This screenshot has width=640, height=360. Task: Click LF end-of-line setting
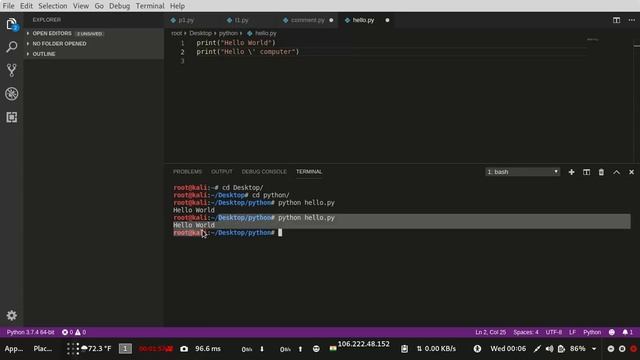(x=572, y=332)
